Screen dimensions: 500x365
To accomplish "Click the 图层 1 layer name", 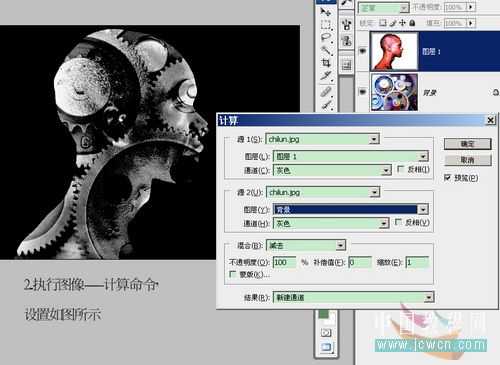I will tap(431, 52).
